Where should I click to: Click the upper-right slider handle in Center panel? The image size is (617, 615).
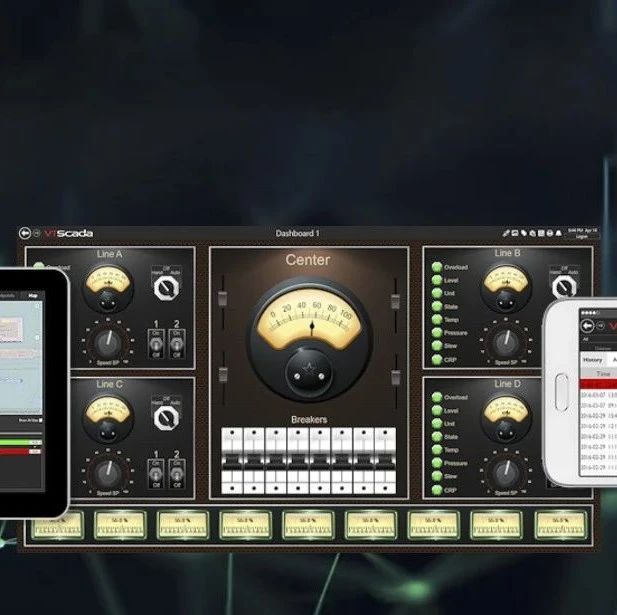pyautogui.click(x=395, y=301)
